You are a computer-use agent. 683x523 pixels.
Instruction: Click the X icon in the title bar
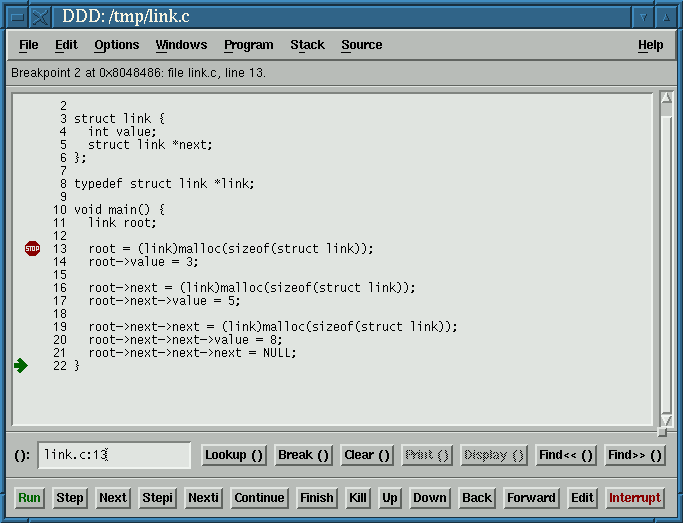click(x=40, y=16)
